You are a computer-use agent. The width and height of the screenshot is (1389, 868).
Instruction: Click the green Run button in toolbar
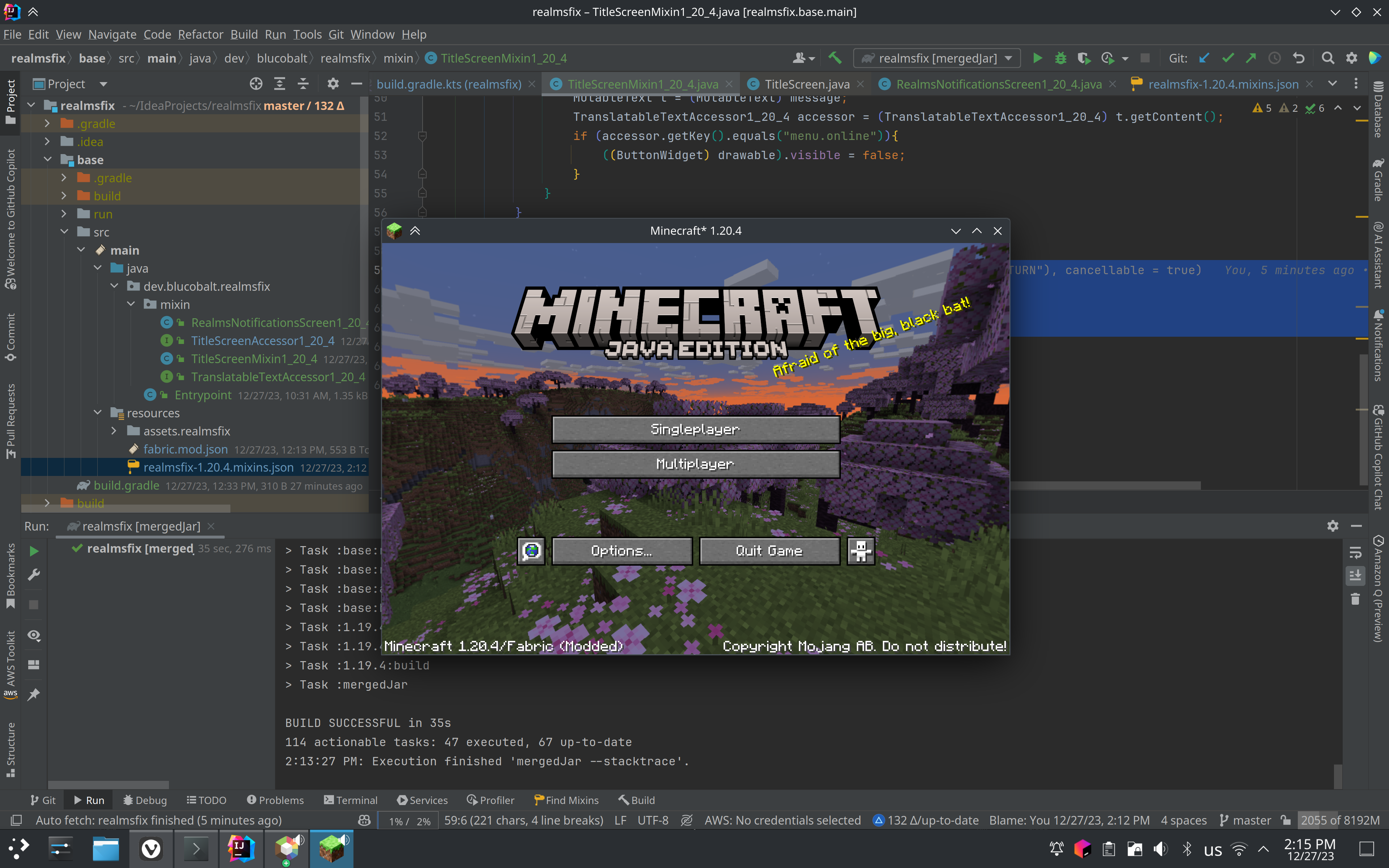(x=1037, y=58)
